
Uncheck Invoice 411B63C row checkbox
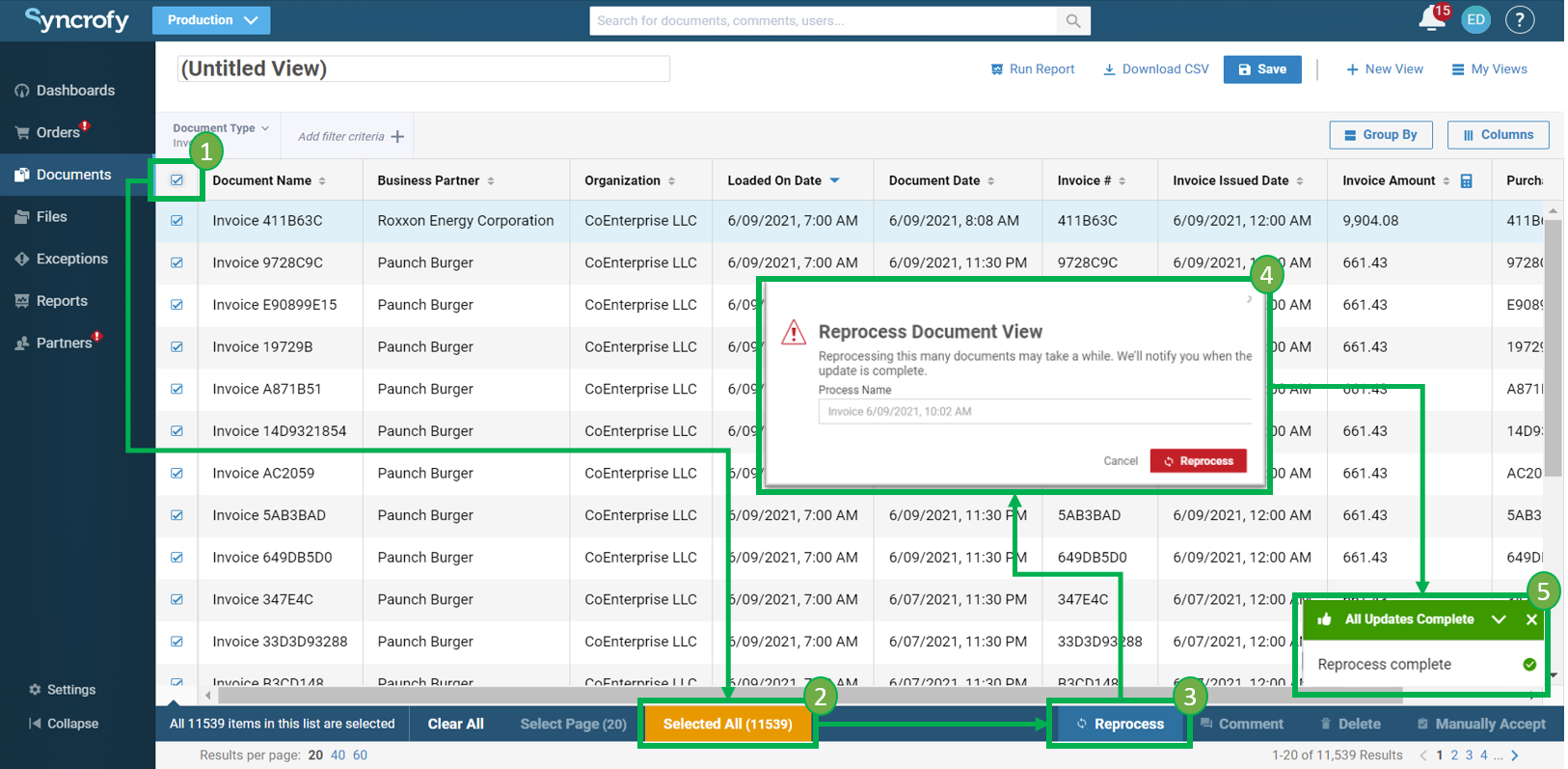point(176,221)
